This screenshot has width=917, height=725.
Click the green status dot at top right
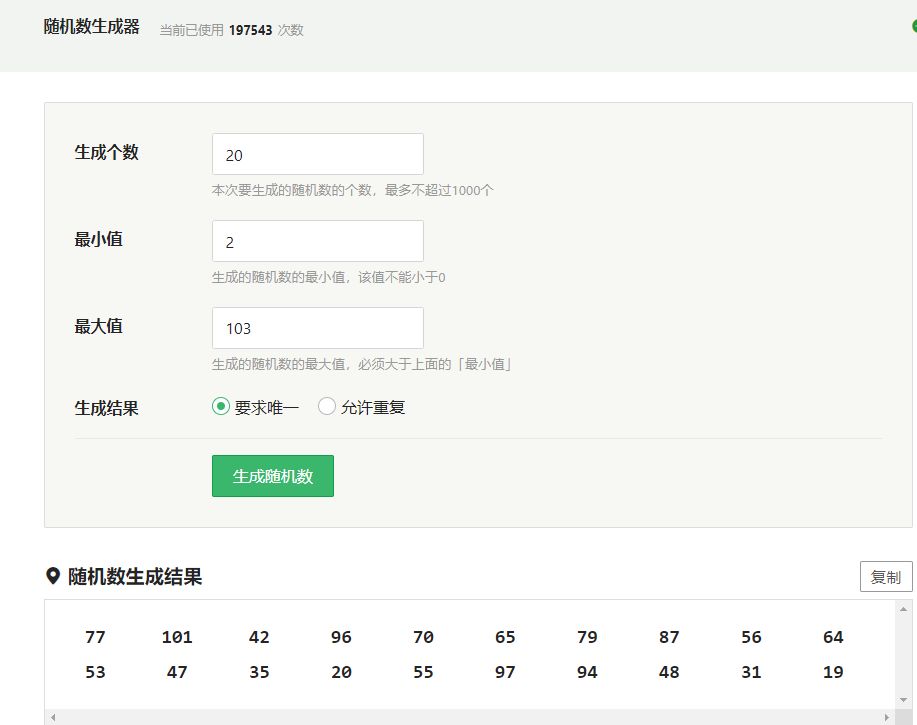pos(914,27)
